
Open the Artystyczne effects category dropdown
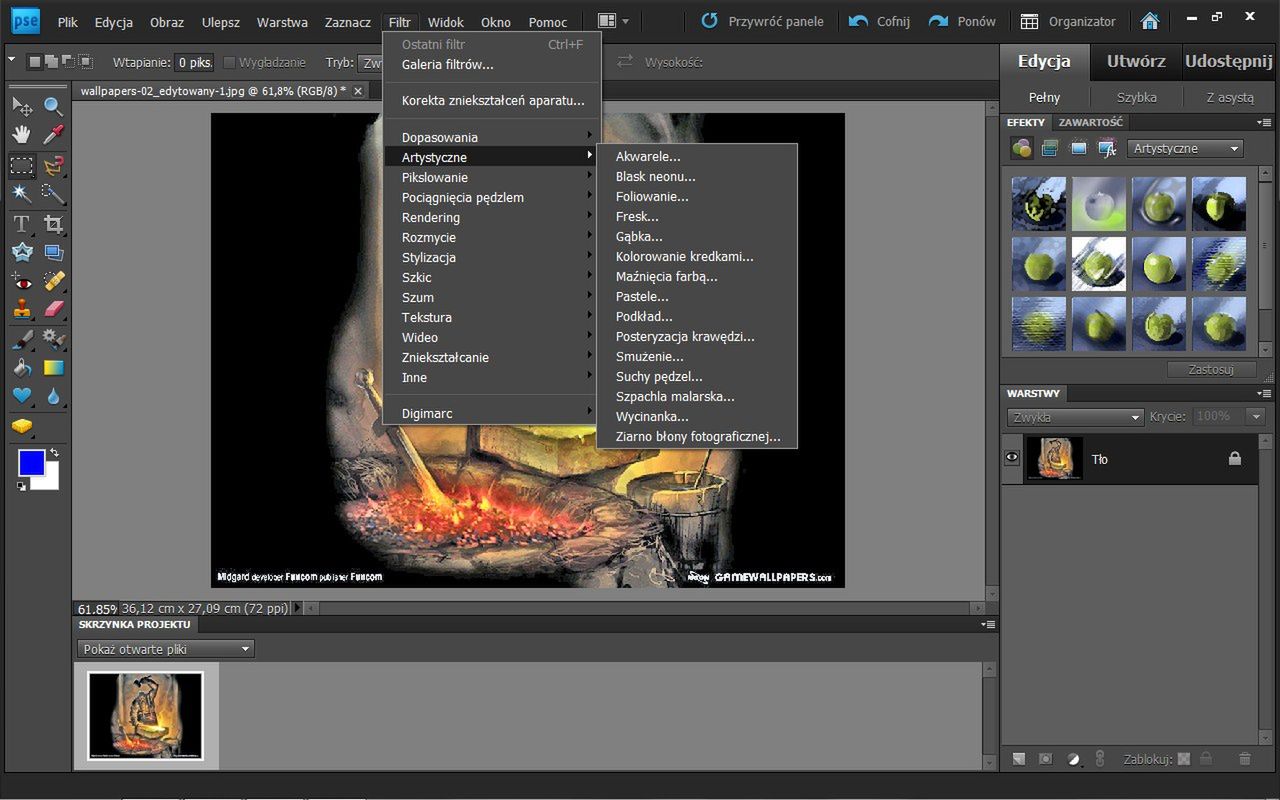click(x=1185, y=148)
